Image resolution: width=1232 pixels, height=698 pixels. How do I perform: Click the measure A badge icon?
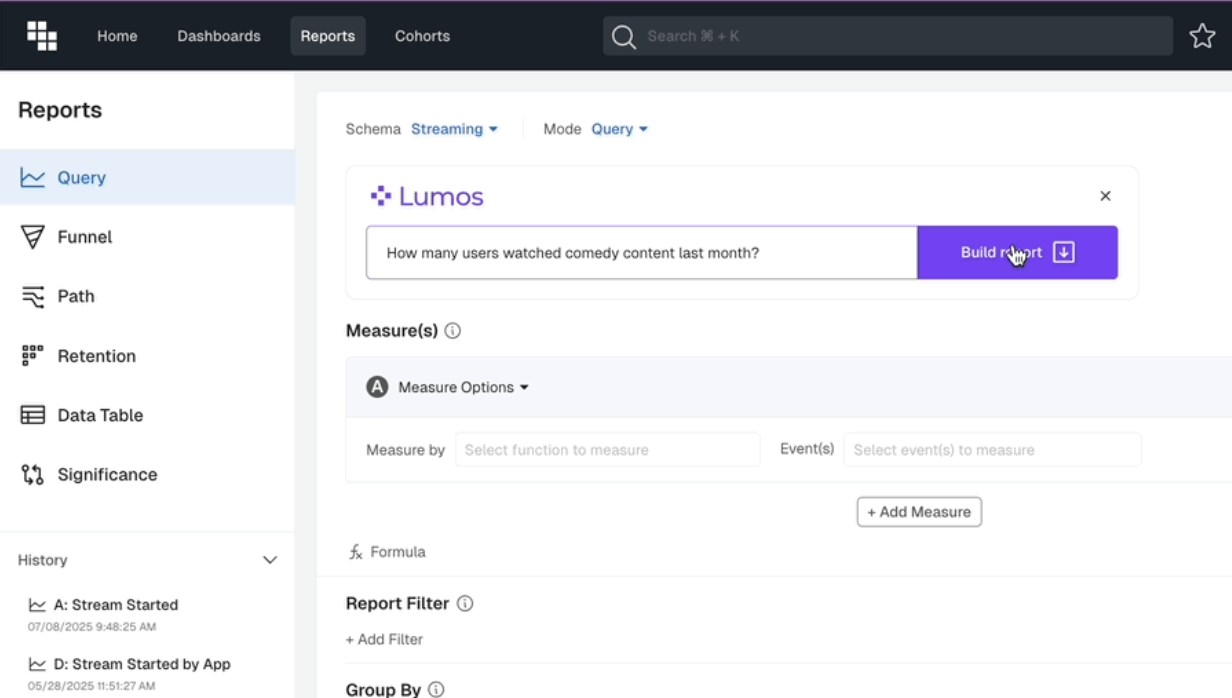click(x=377, y=387)
